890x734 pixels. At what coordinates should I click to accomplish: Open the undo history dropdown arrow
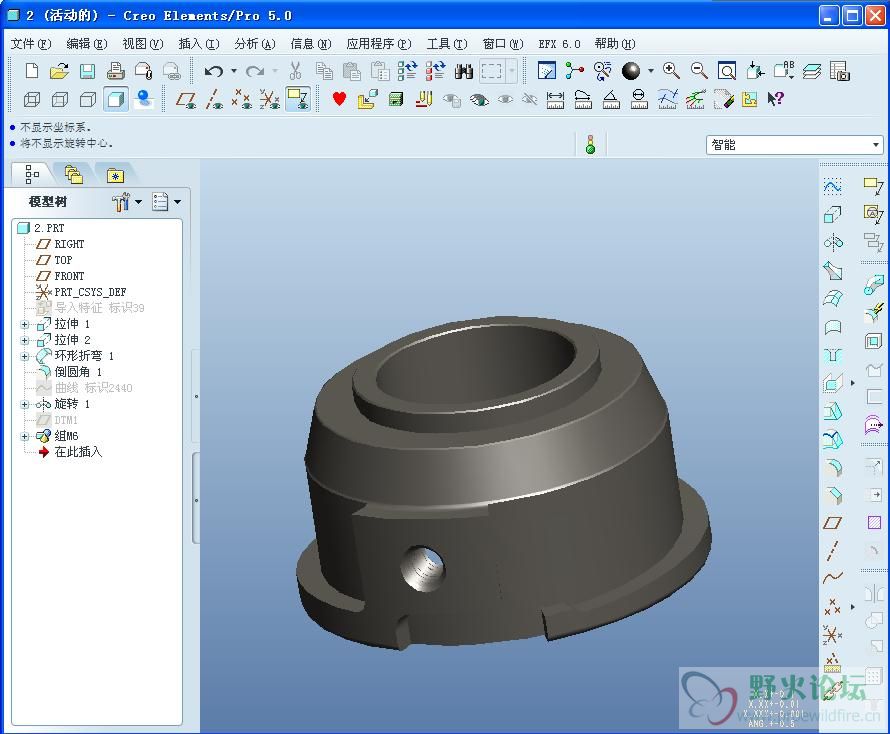click(x=234, y=71)
